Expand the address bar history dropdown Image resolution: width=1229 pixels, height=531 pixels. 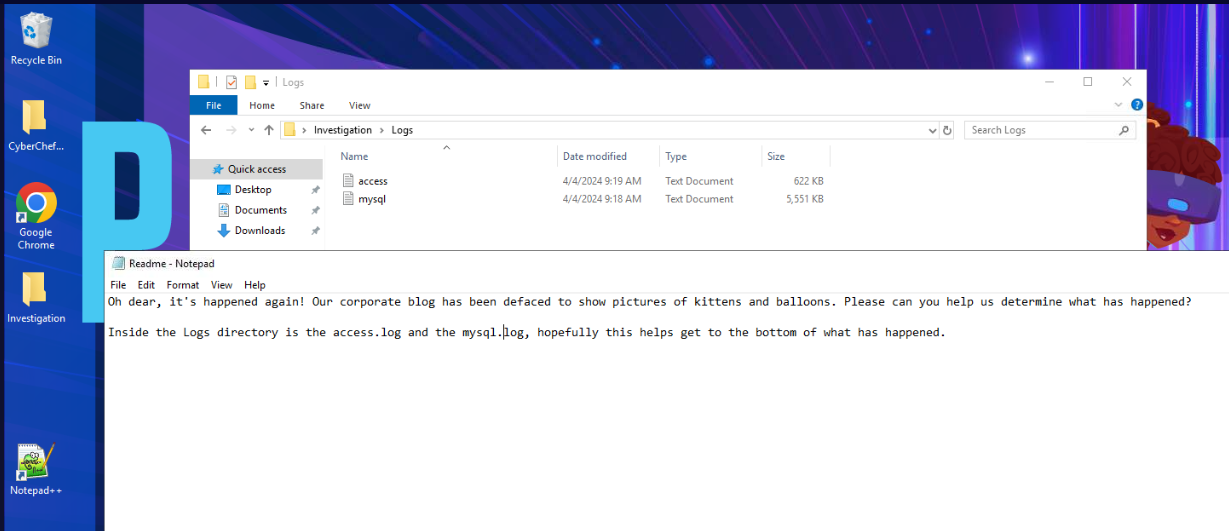click(x=932, y=130)
